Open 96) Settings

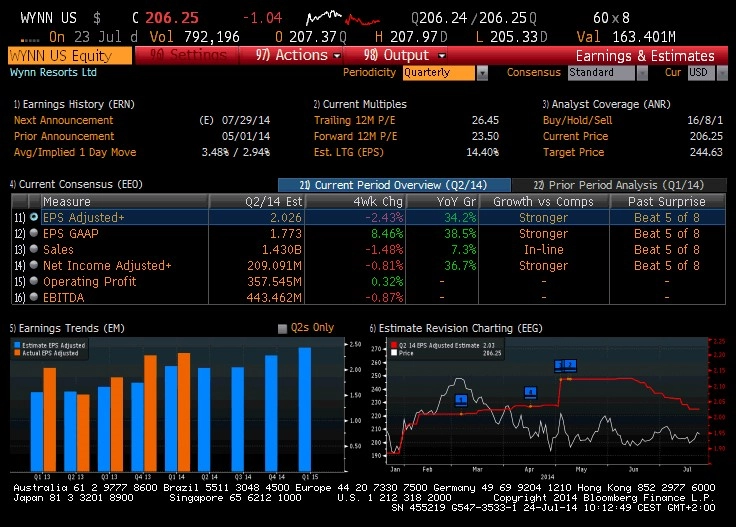(187, 55)
